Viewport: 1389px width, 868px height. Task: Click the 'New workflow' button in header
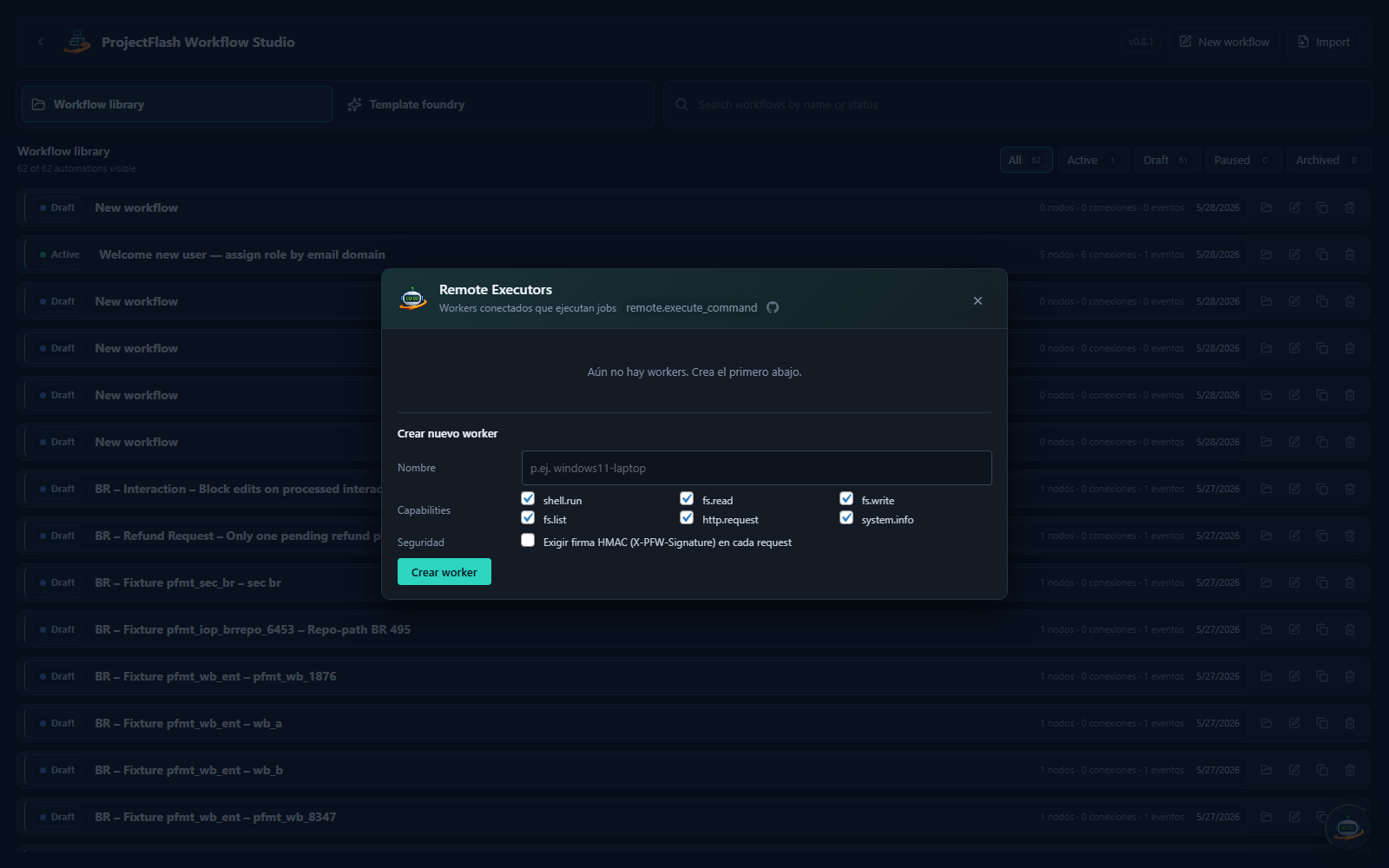coord(1224,42)
